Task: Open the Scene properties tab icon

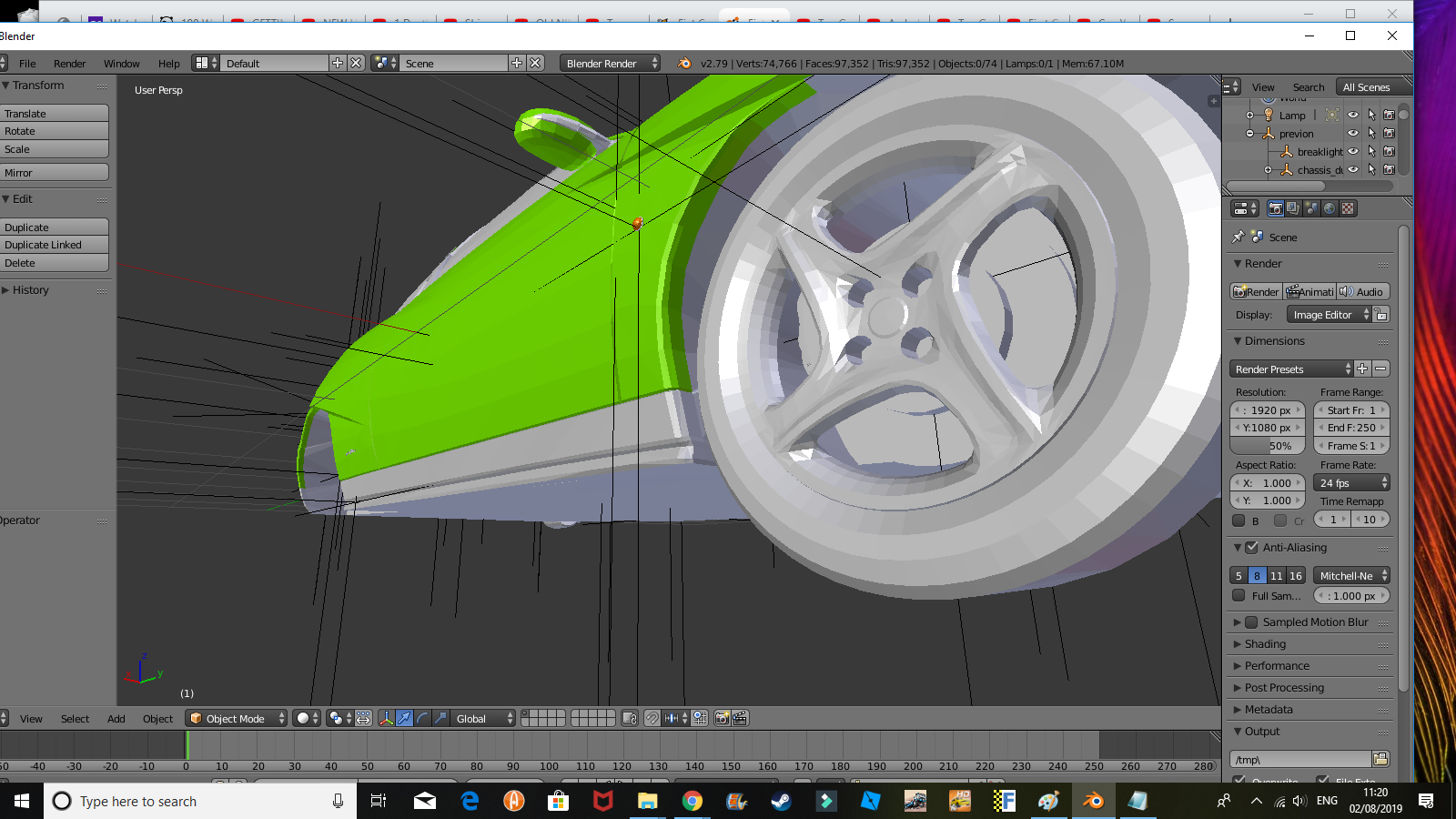Action: tap(1311, 208)
